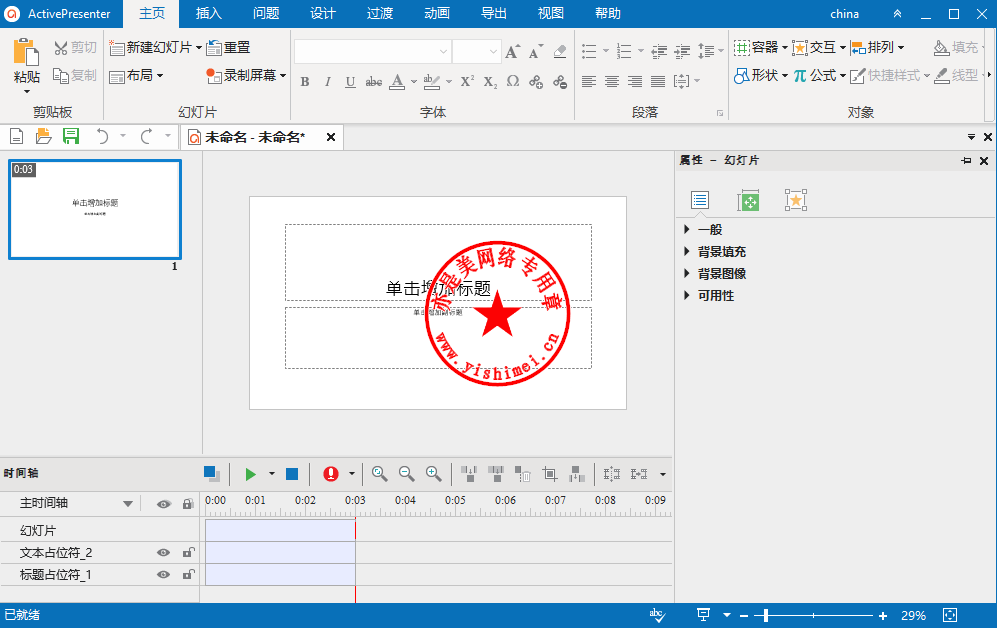Toggle visibility for all tracks in header
This screenshot has height=628, width=997.
pos(163,504)
